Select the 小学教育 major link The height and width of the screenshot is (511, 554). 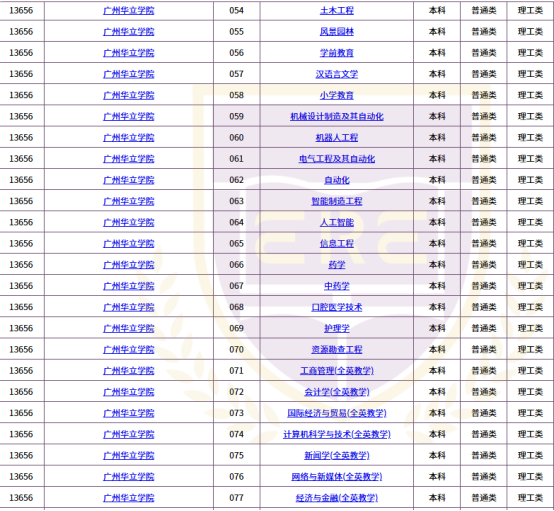336,95
